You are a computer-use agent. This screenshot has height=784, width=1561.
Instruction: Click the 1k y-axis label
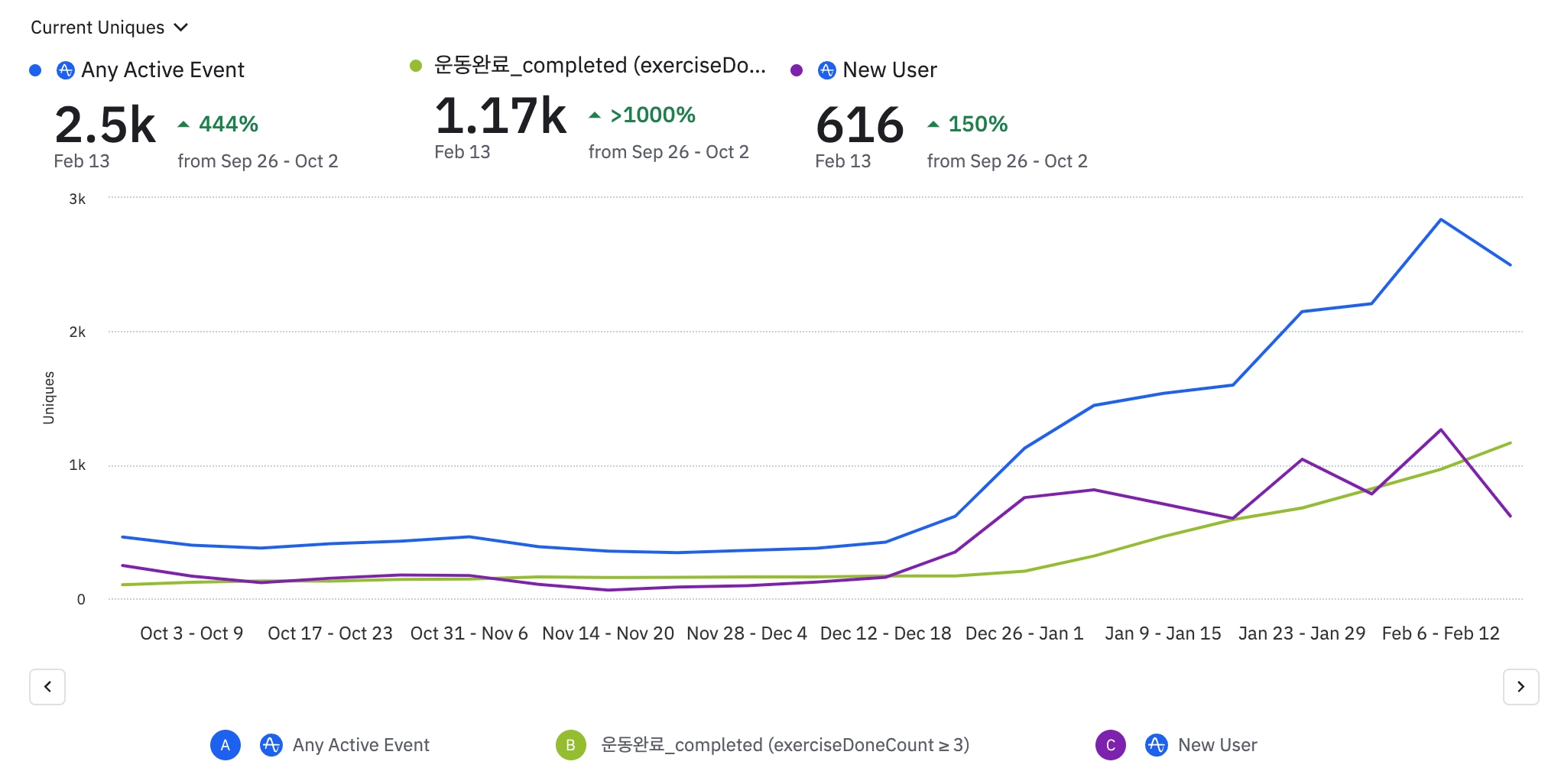pyautogui.click(x=77, y=465)
